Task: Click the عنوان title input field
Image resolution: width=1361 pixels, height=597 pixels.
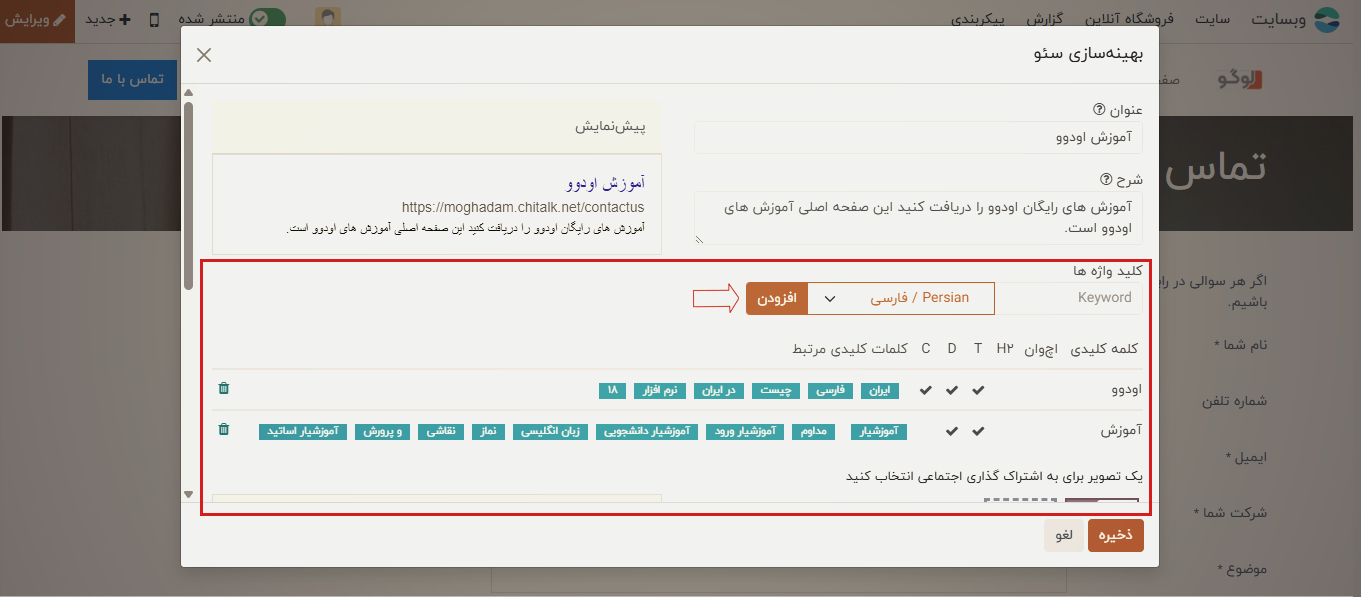Action: 918,137
